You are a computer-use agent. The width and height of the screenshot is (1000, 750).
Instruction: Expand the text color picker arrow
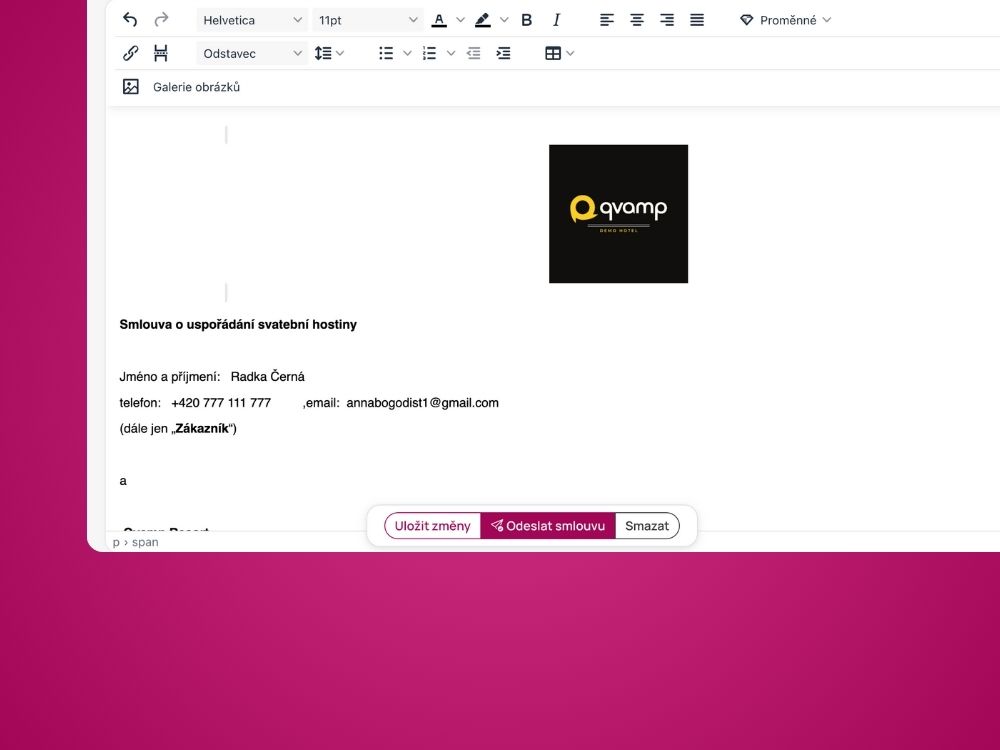[x=460, y=20]
